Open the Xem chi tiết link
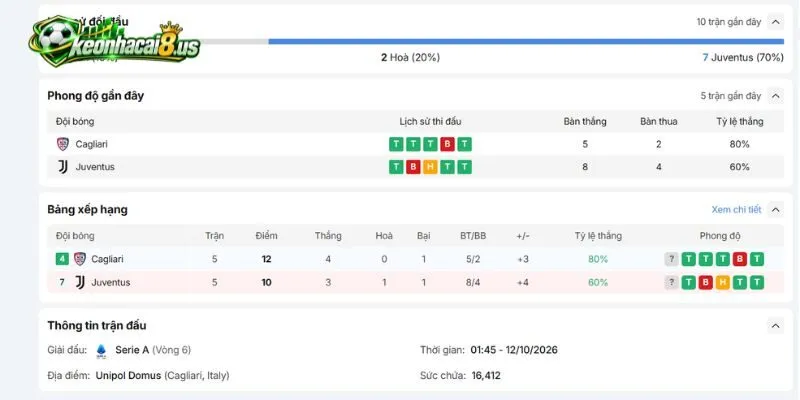 point(736,210)
